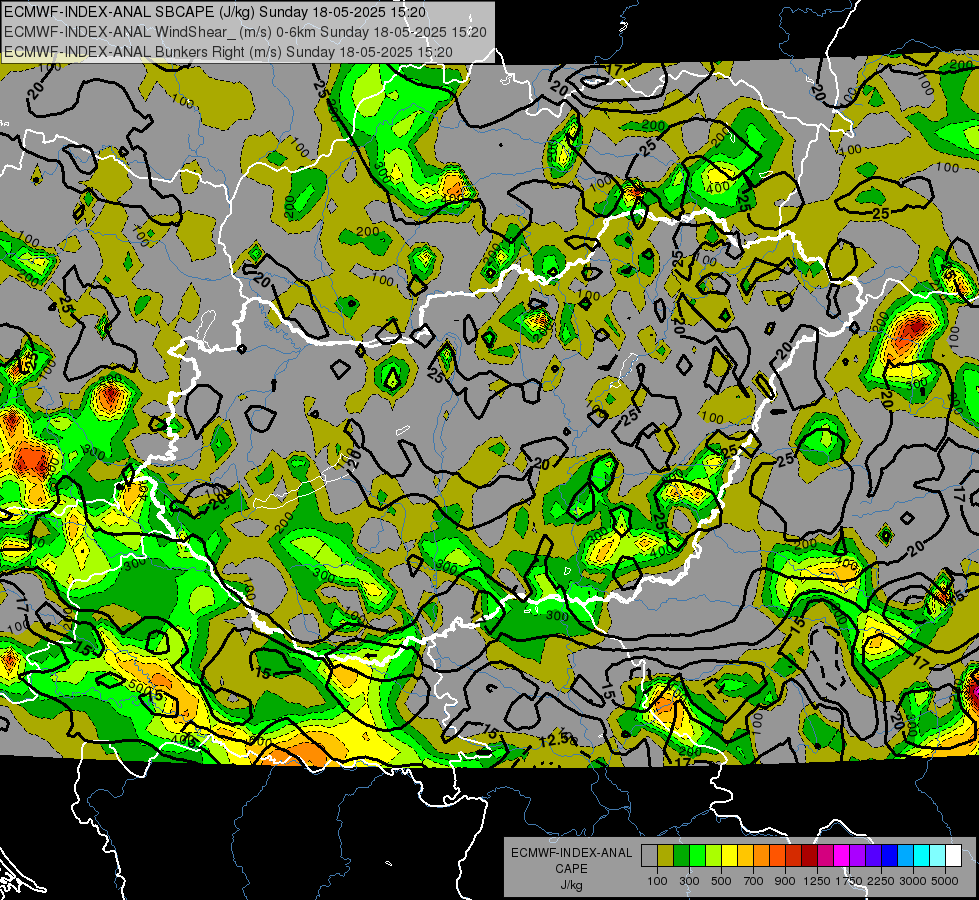The width and height of the screenshot is (979, 900).
Task: Click the 300 legend tick value
Action: coord(689,881)
